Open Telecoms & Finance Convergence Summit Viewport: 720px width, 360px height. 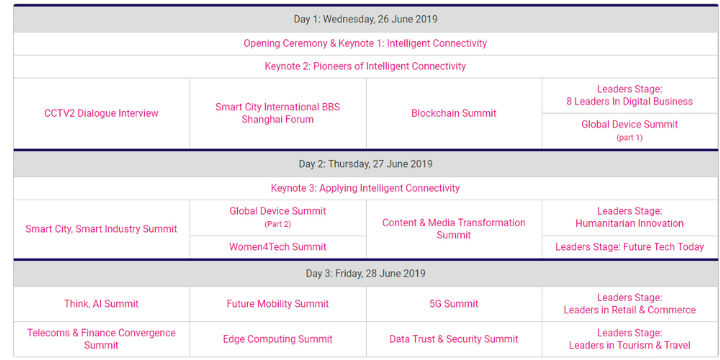pyautogui.click(x=101, y=339)
